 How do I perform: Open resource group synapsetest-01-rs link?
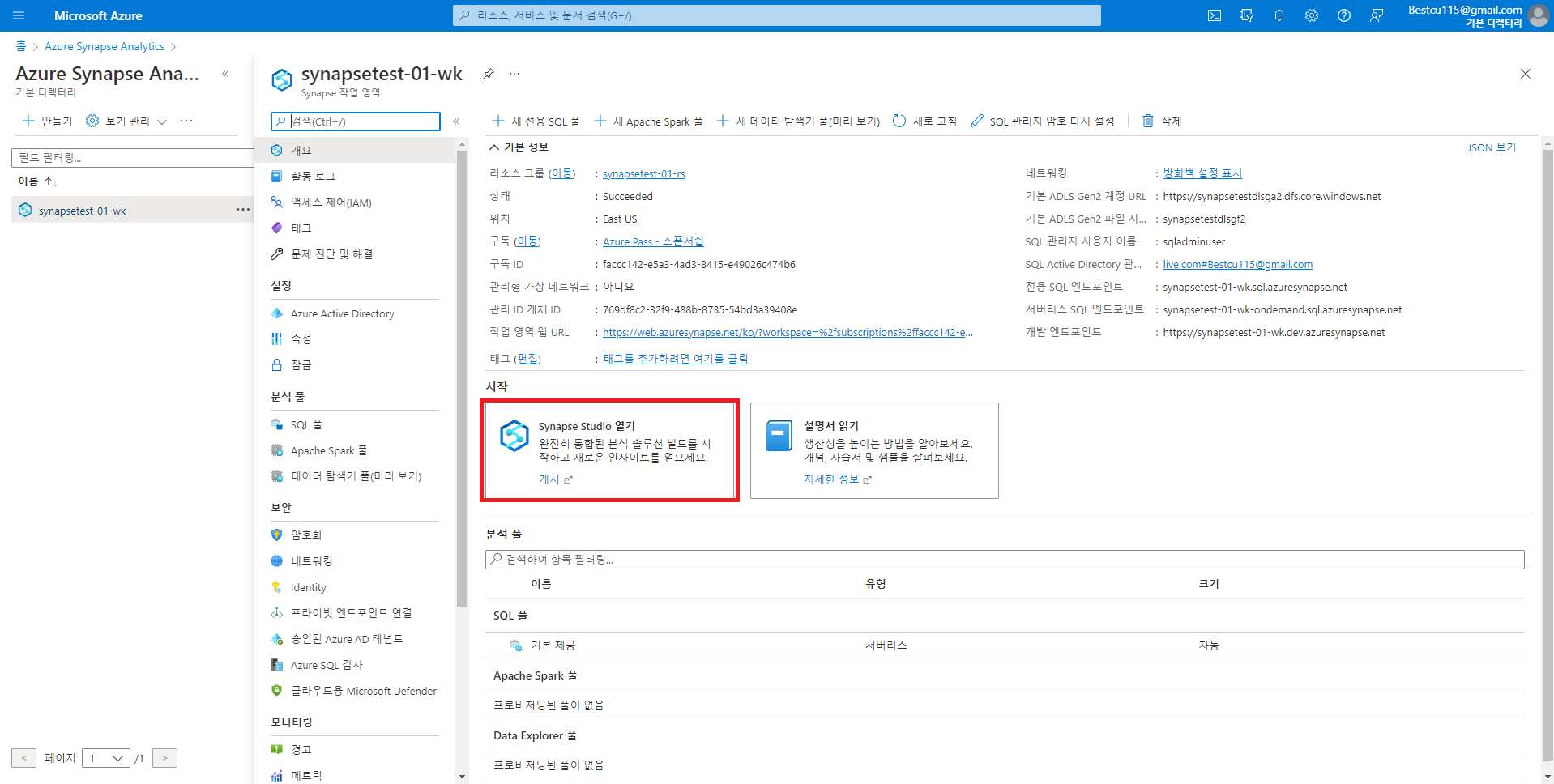click(643, 174)
